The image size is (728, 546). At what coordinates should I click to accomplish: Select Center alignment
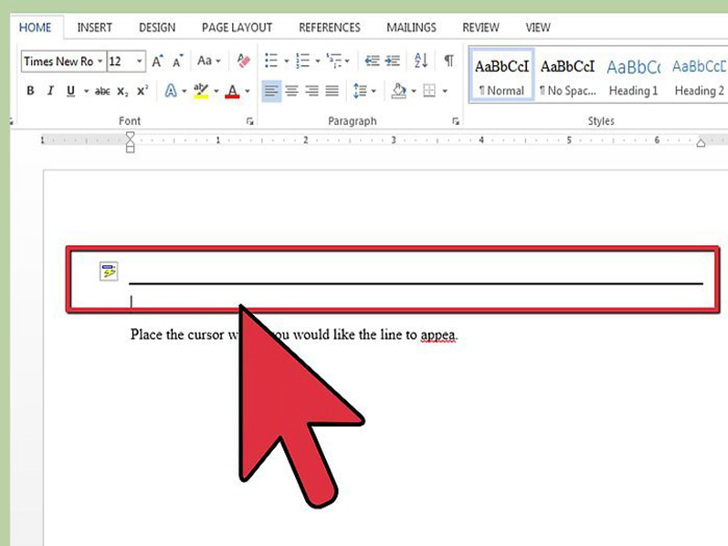tap(292, 91)
